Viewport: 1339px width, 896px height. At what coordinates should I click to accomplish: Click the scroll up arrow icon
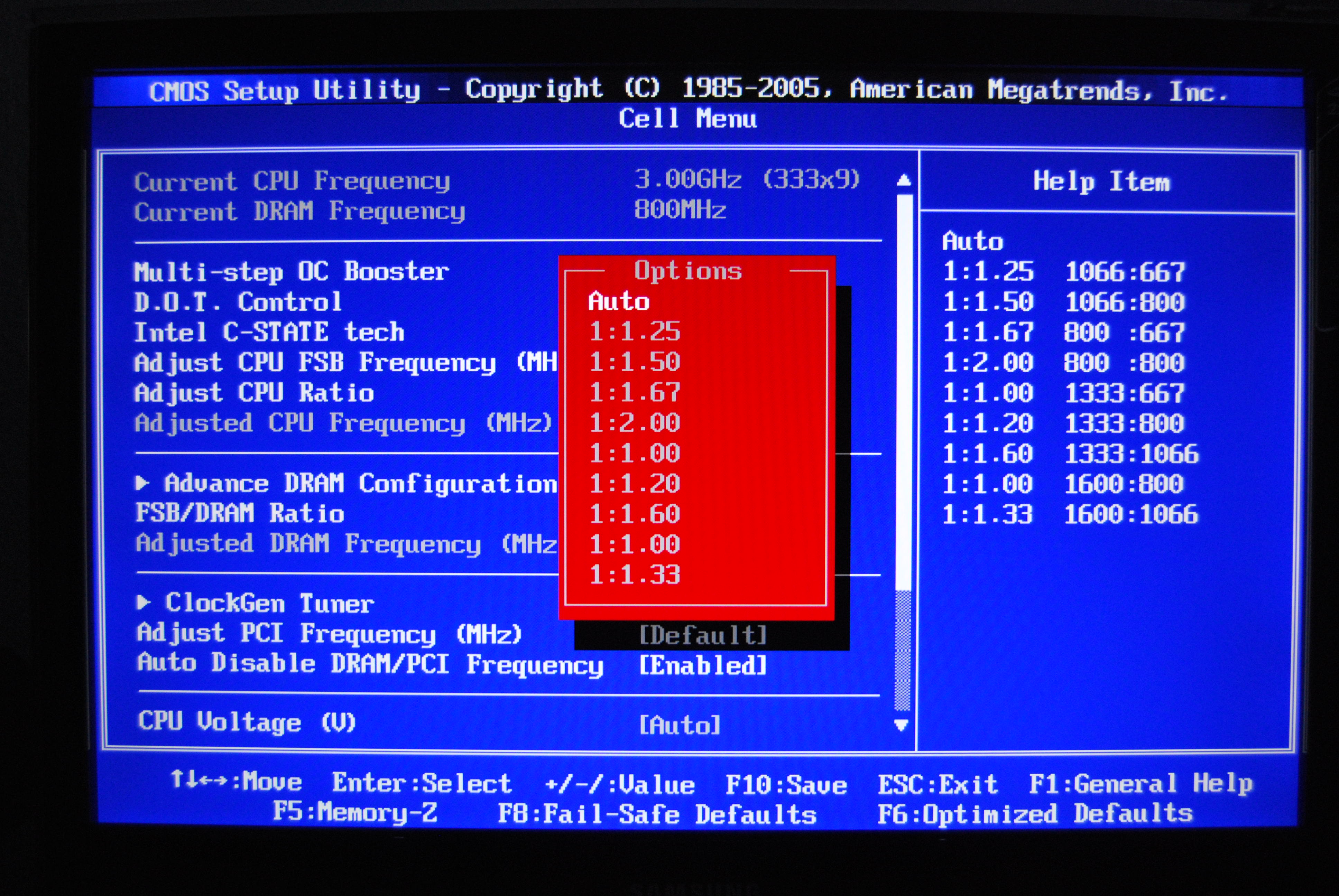(904, 180)
